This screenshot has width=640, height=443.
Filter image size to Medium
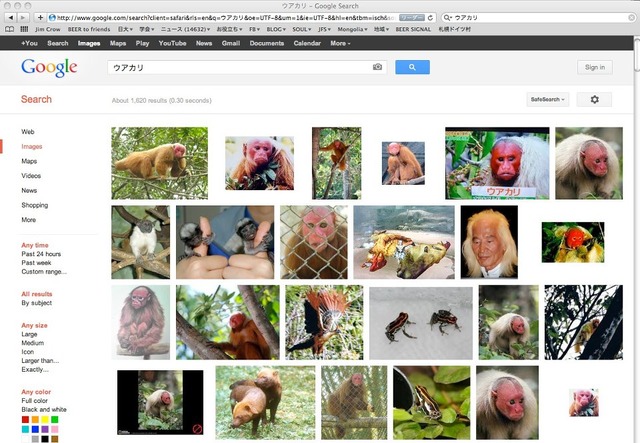tap(33, 343)
